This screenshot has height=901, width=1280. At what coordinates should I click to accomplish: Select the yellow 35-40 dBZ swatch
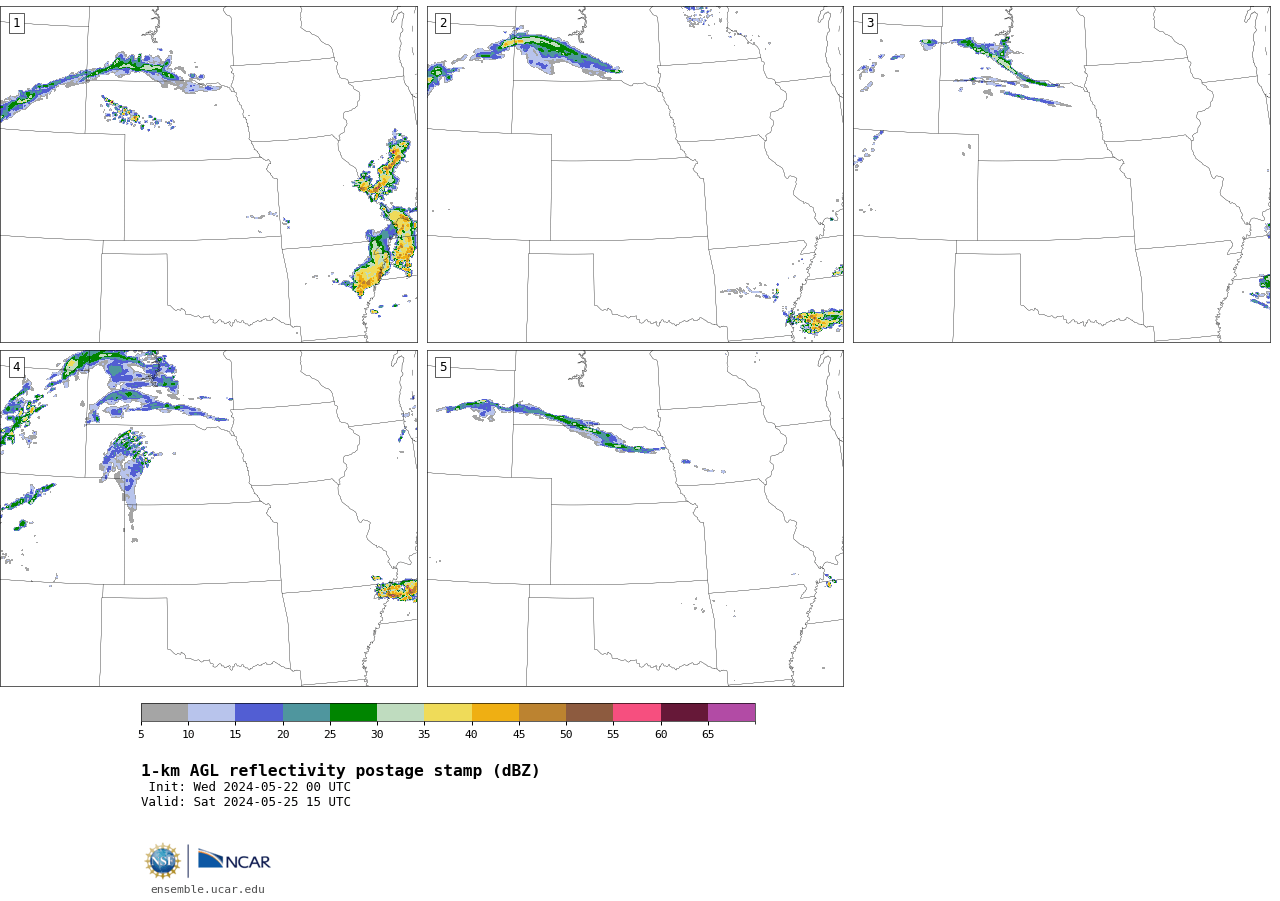coord(448,713)
